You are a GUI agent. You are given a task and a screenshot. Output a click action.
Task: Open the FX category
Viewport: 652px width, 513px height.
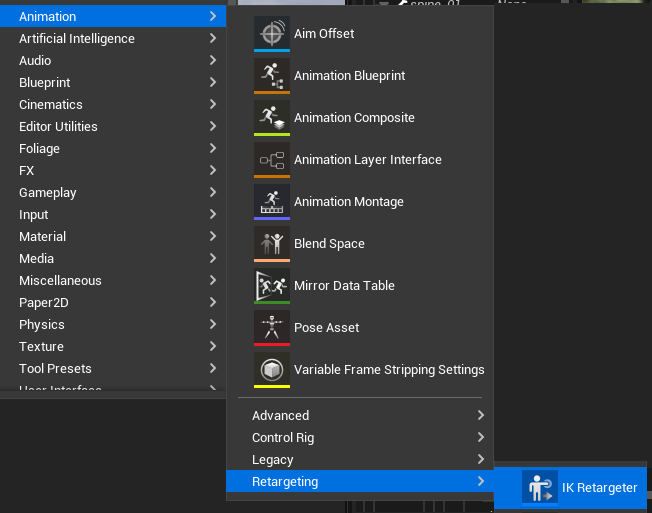point(113,170)
